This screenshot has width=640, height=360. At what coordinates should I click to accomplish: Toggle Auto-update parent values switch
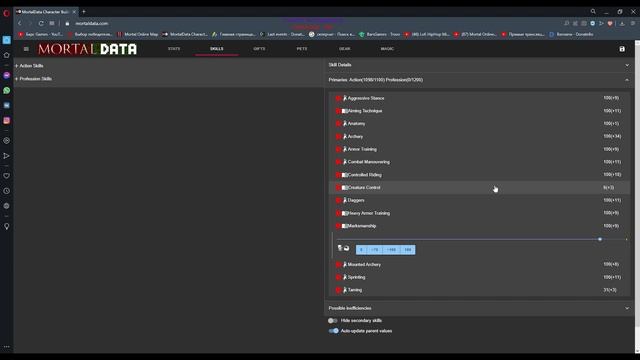point(333,331)
